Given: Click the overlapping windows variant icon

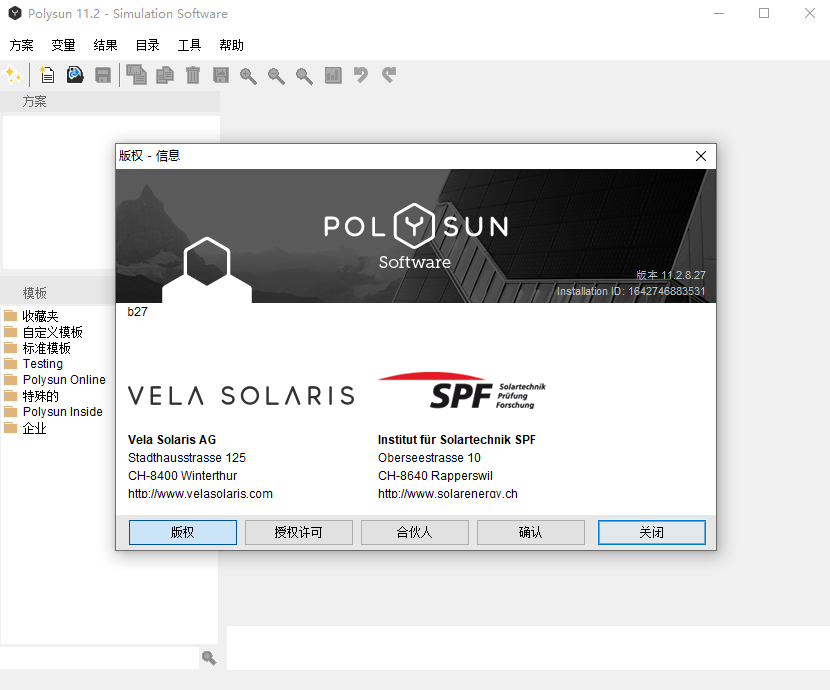Looking at the screenshot, I should point(137,75).
